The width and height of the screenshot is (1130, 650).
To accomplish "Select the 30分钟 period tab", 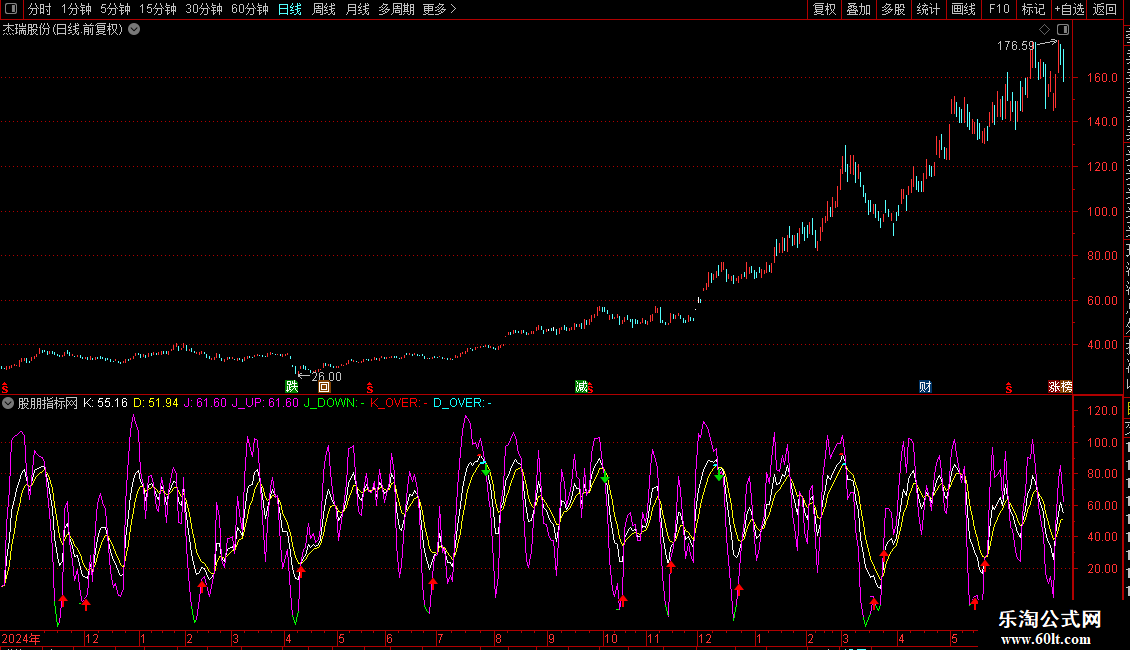I will pos(204,9).
